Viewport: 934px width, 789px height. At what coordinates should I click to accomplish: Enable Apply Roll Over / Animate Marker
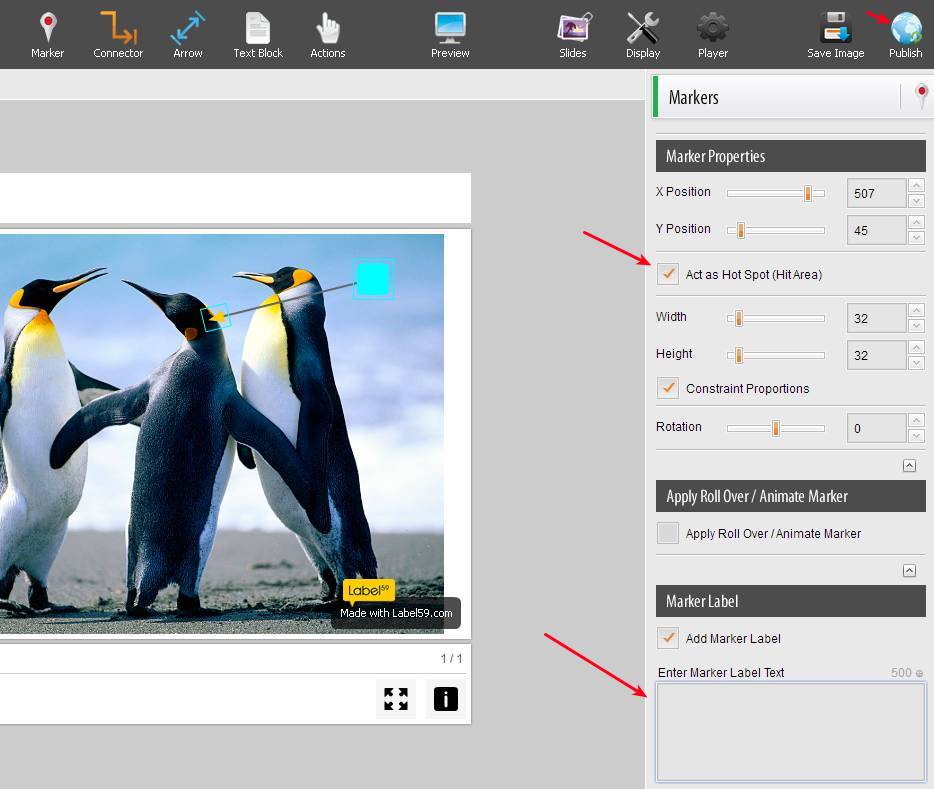[668, 533]
